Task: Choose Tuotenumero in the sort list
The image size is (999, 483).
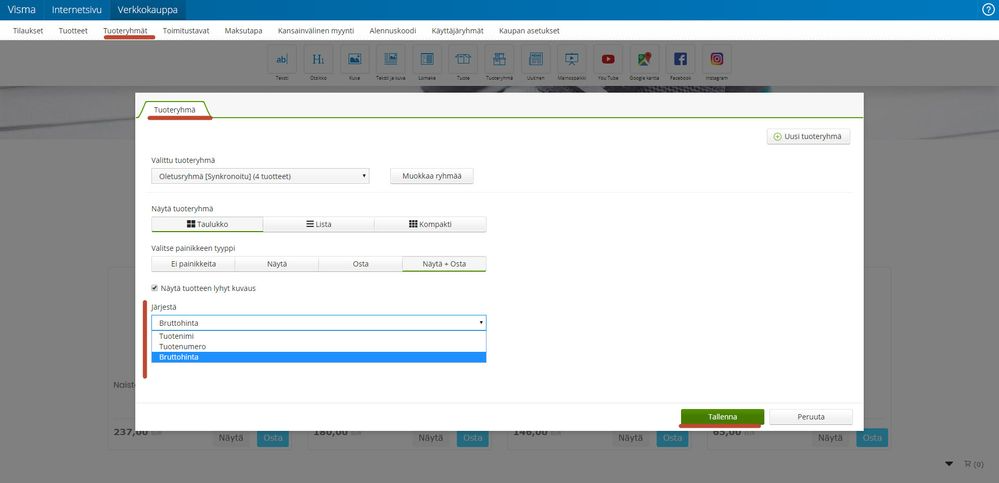Action: 319,347
